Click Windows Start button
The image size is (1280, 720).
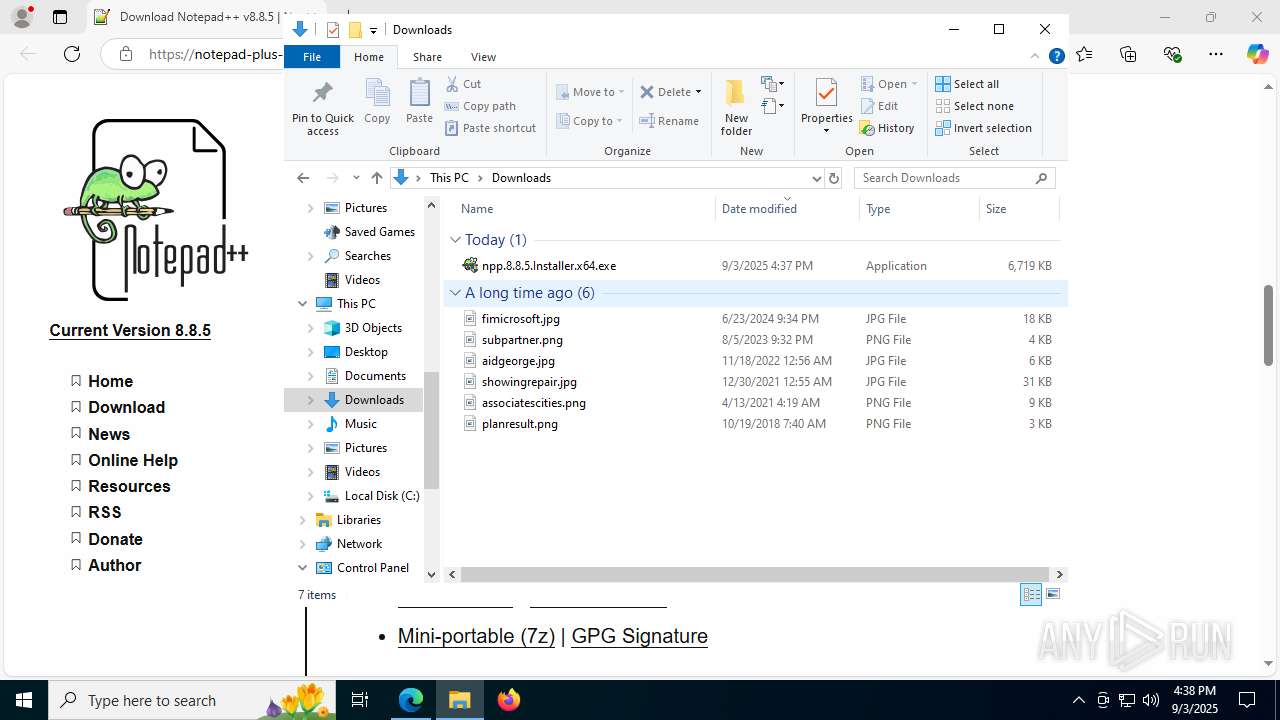24,700
